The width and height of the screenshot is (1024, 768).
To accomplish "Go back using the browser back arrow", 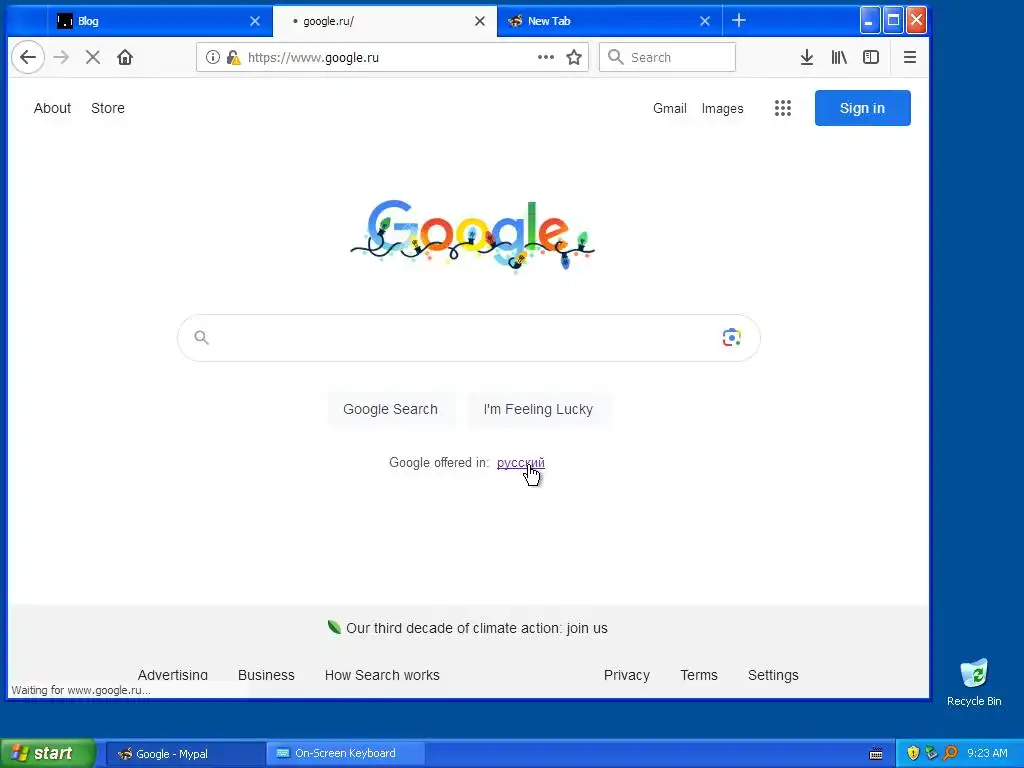I will [x=28, y=57].
